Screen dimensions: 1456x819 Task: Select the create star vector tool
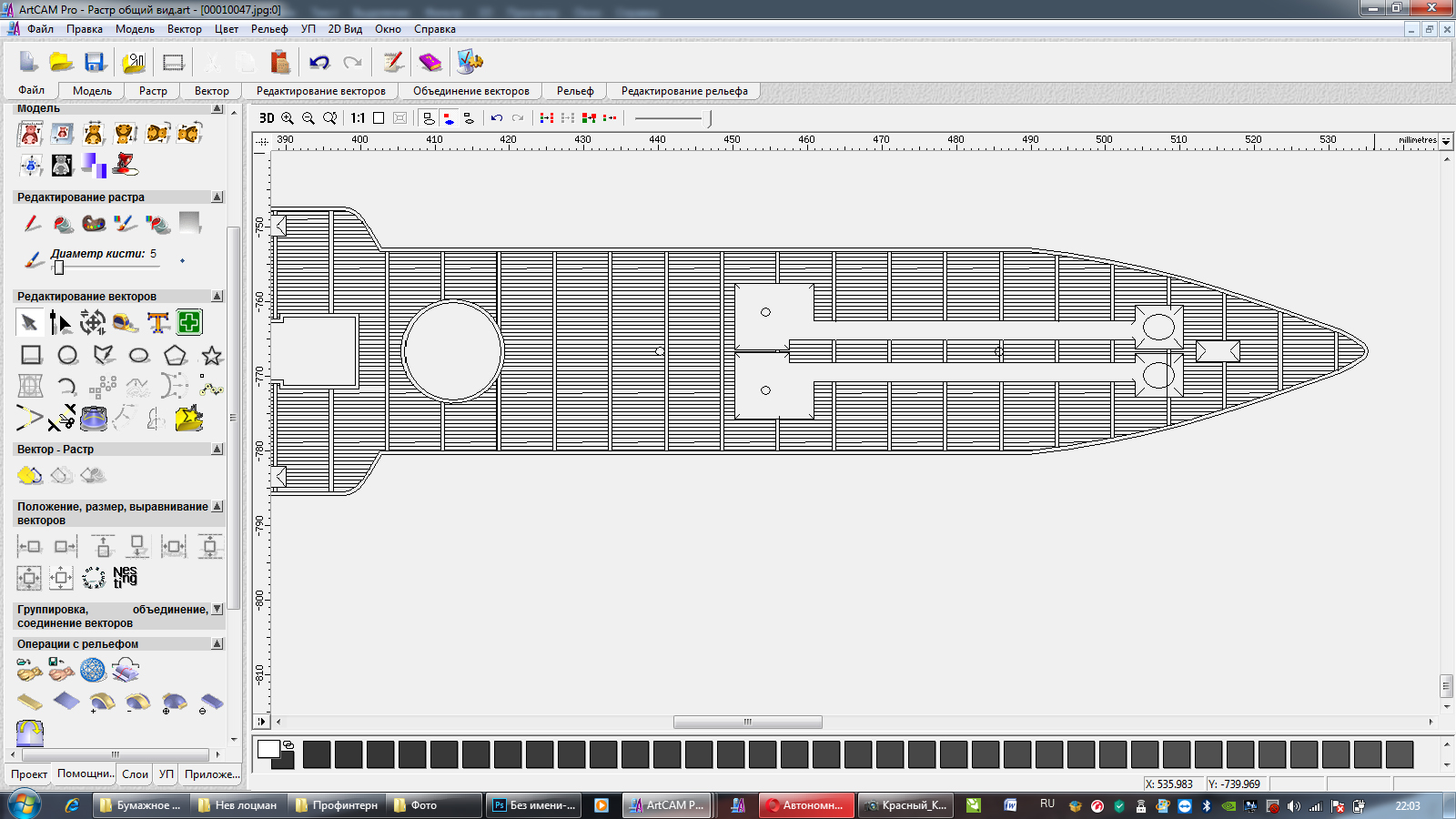212,356
